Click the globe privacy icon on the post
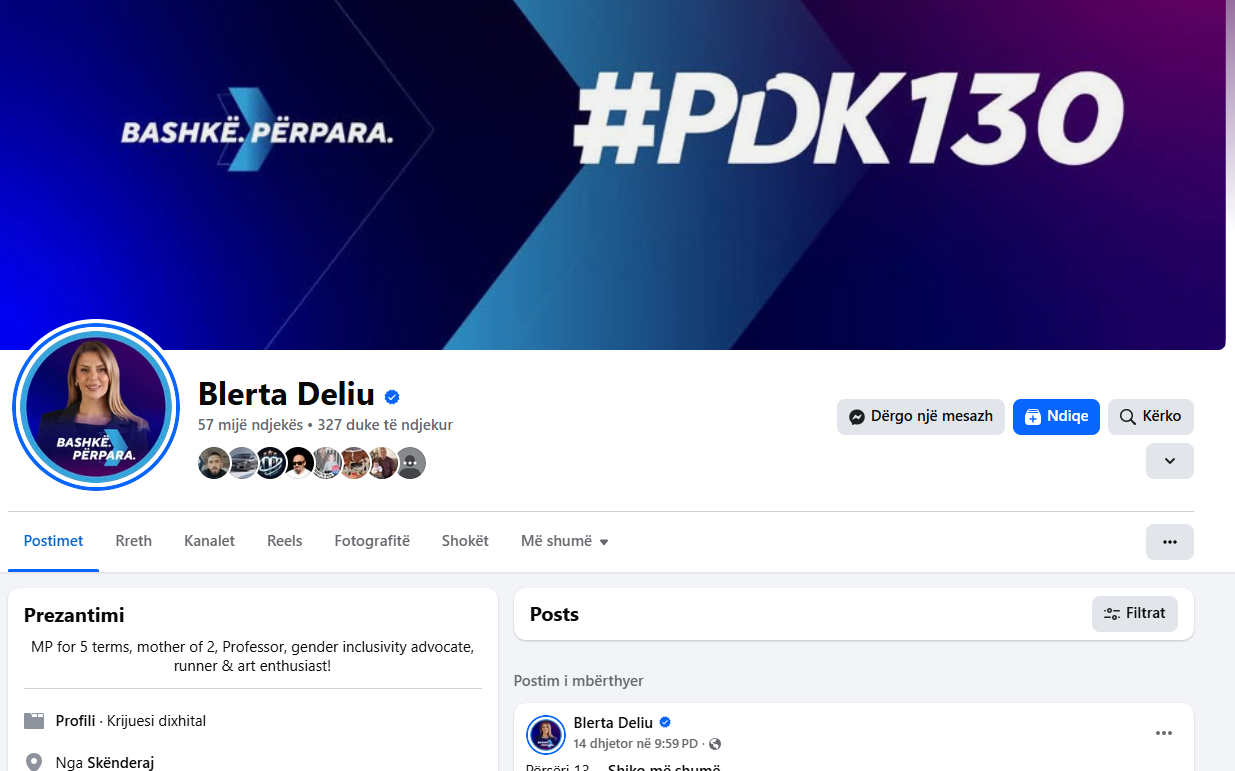 (x=715, y=744)
